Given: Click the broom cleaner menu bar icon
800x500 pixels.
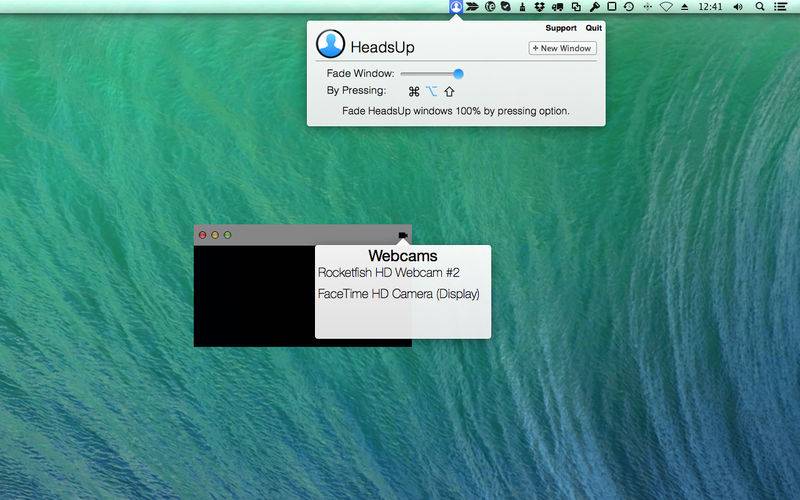Looking at the screenshot, I should point(522,7).
